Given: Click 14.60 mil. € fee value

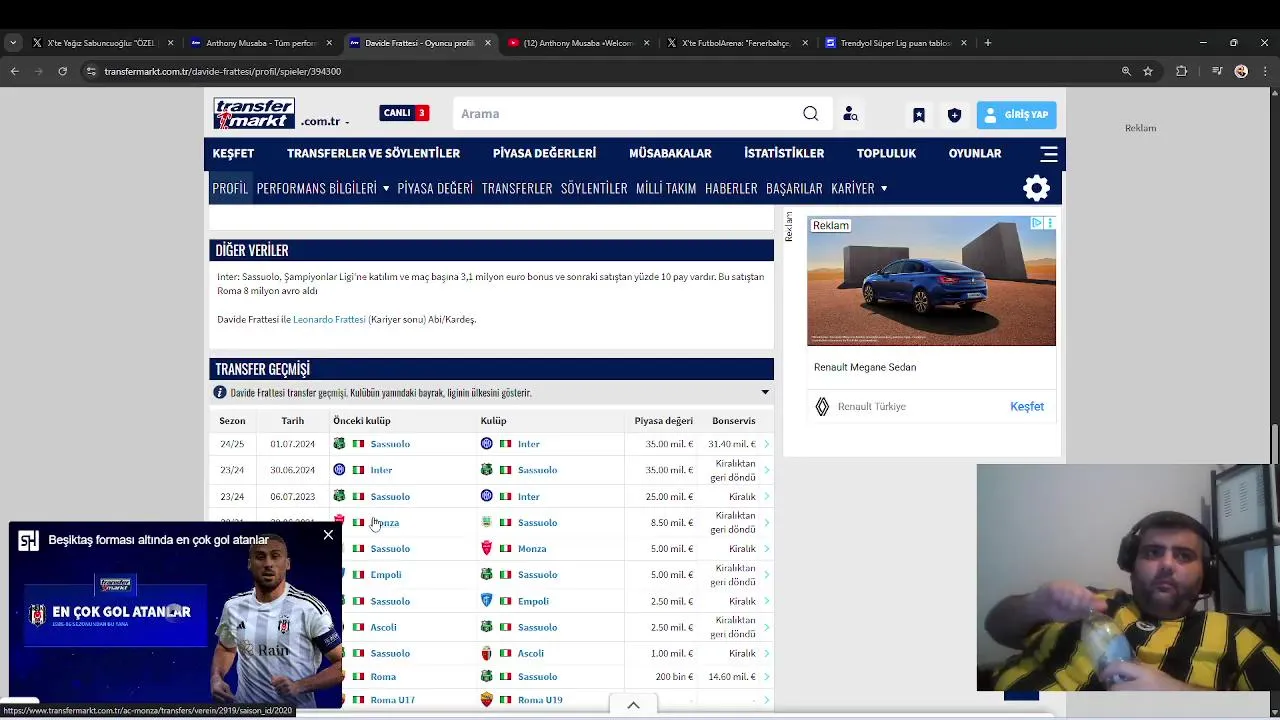Looking at the screenshot, I should click(732, 677).
